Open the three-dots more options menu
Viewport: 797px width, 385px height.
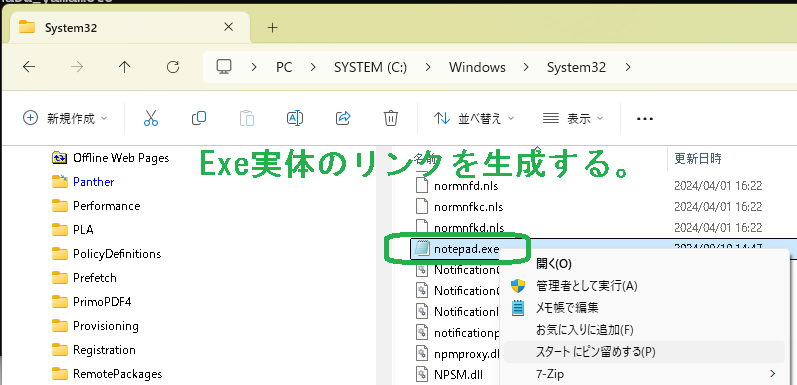coord(645,119)
